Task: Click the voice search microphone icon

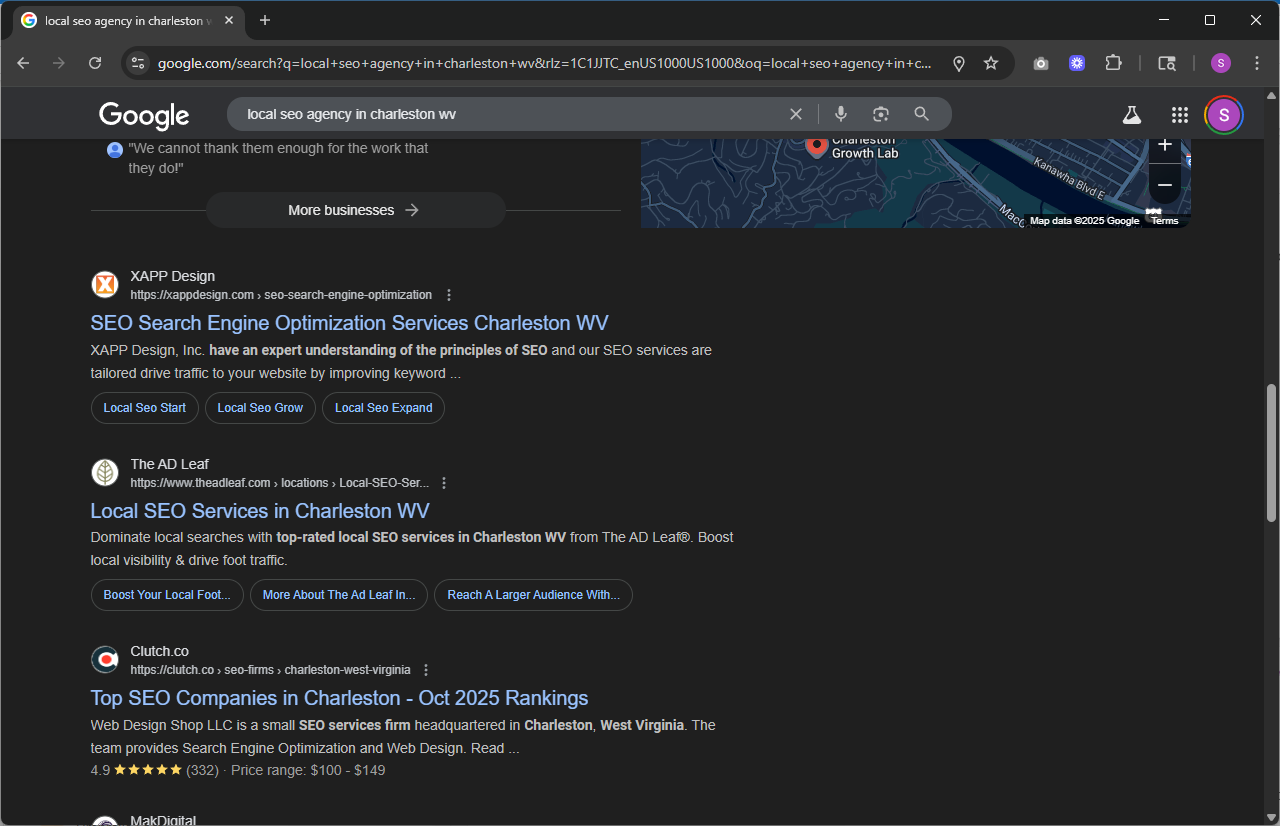Action: 841,114
